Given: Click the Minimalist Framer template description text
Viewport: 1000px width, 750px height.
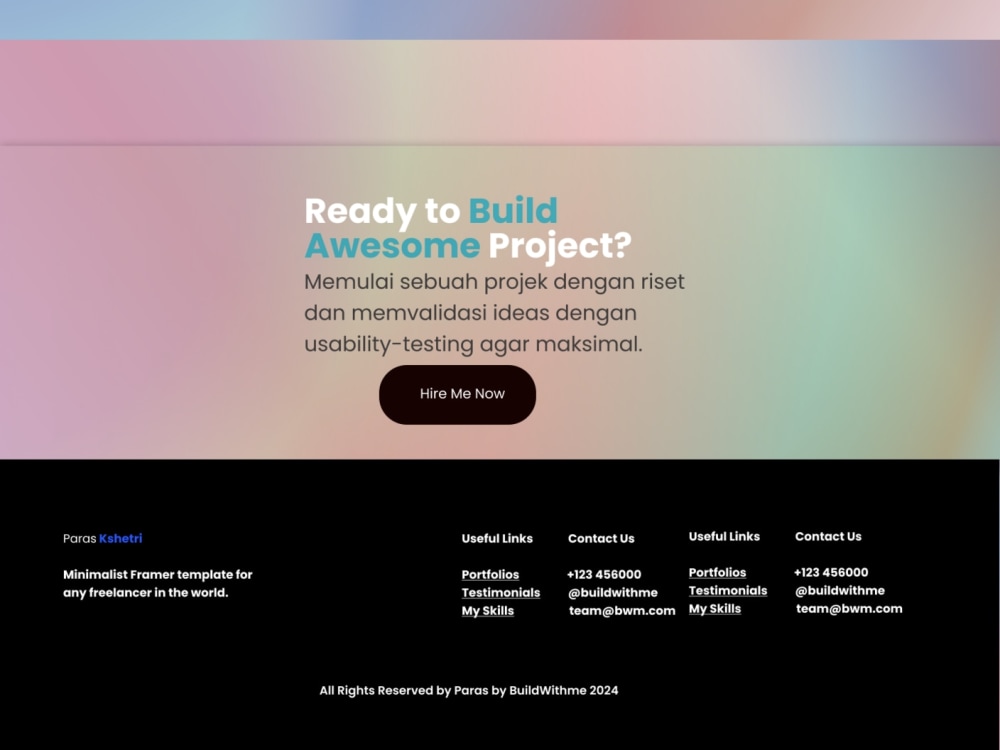Looking at the screenshot, I should tap(158, 584).
